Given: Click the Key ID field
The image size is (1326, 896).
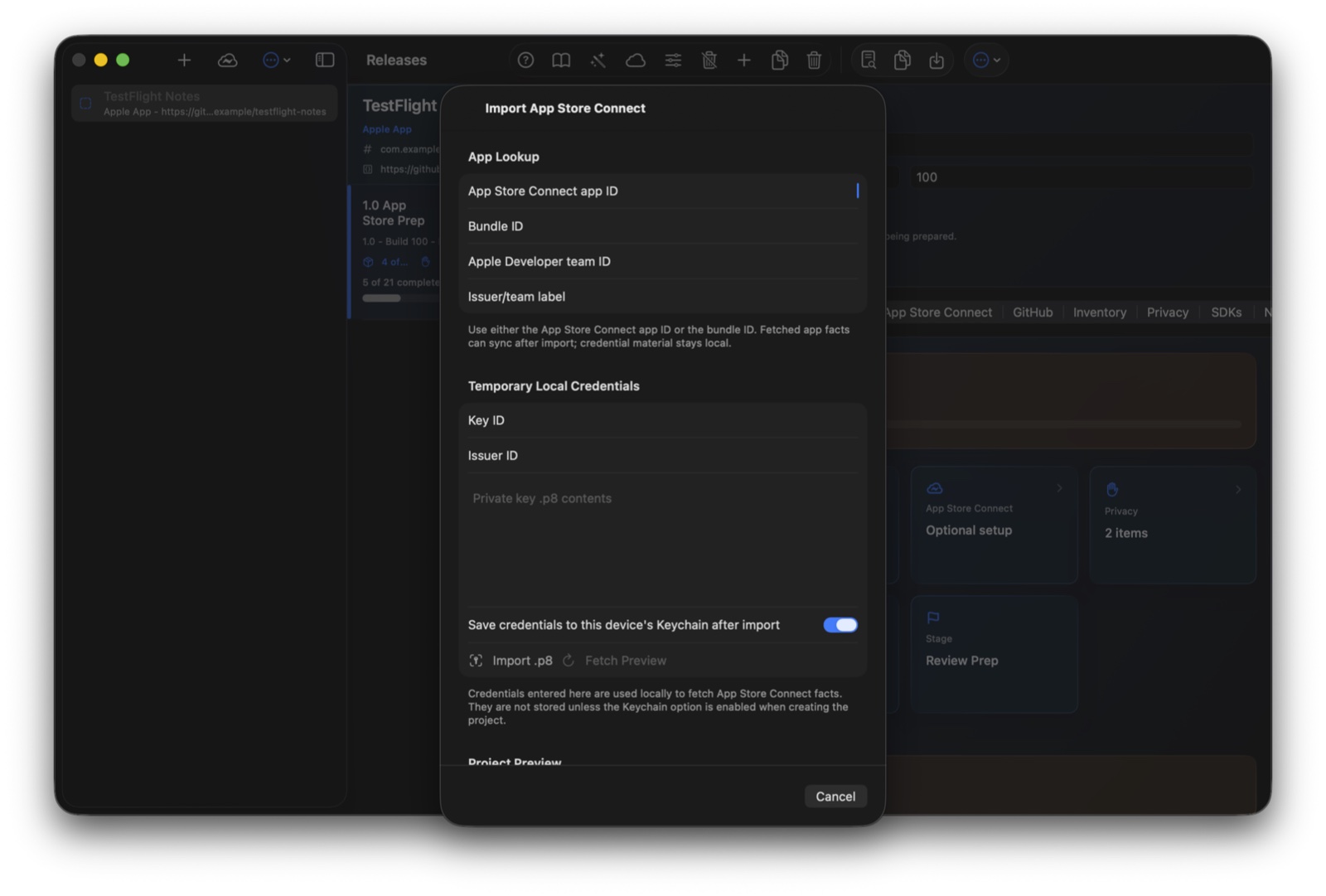Looking at the screenshot, I should [x=662, y=420].
